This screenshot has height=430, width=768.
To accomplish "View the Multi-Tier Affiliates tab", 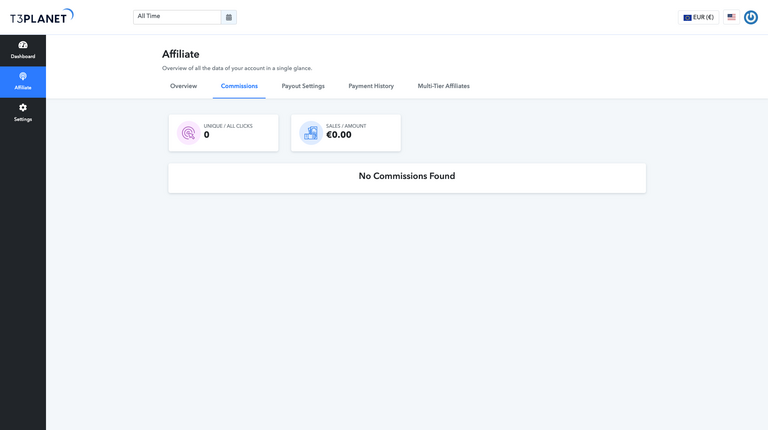I will click(443, 86).
